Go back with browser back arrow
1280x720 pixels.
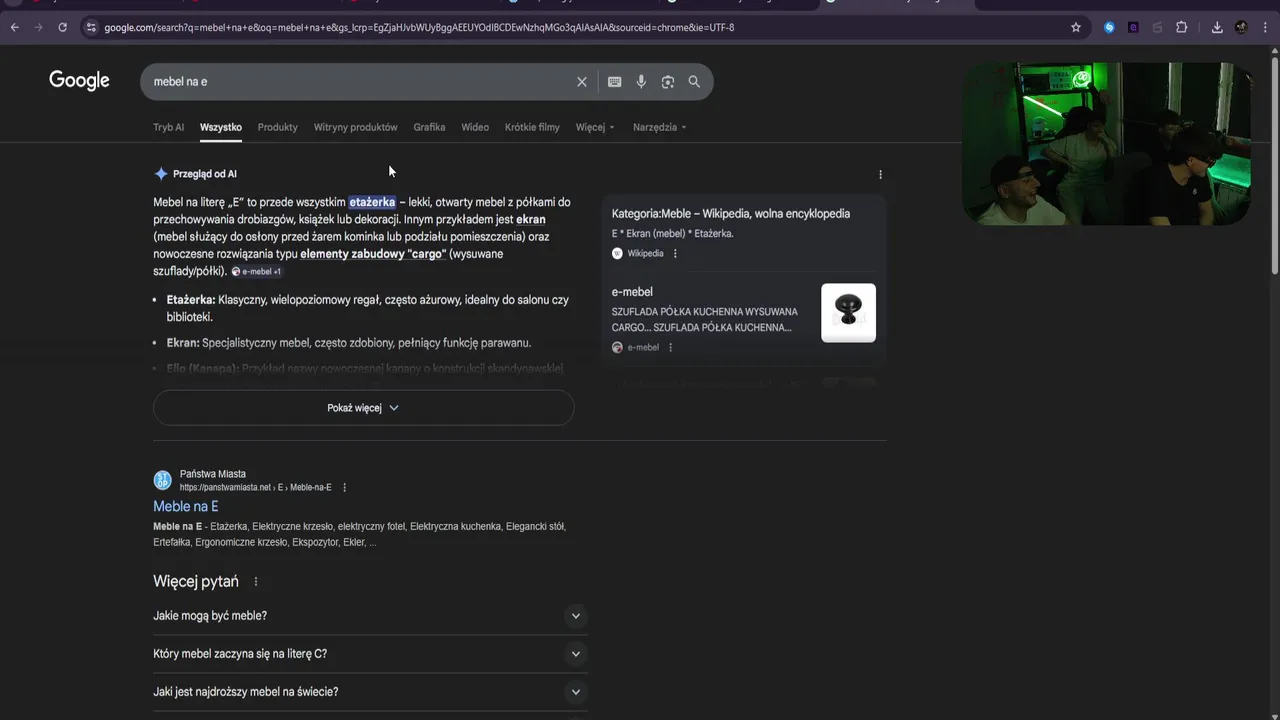(14, 27)
